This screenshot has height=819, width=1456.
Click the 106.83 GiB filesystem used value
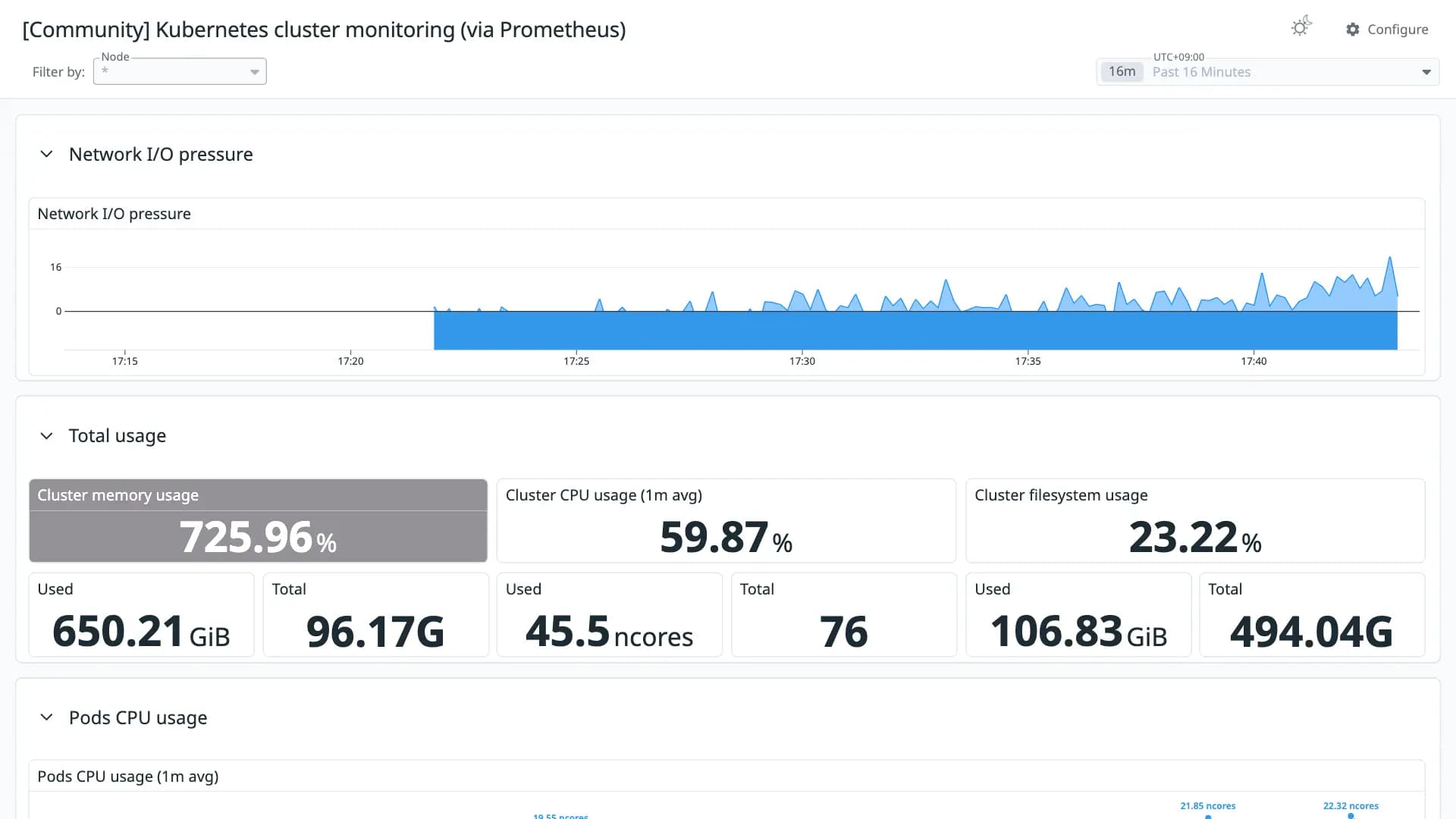pos(1078,631)
